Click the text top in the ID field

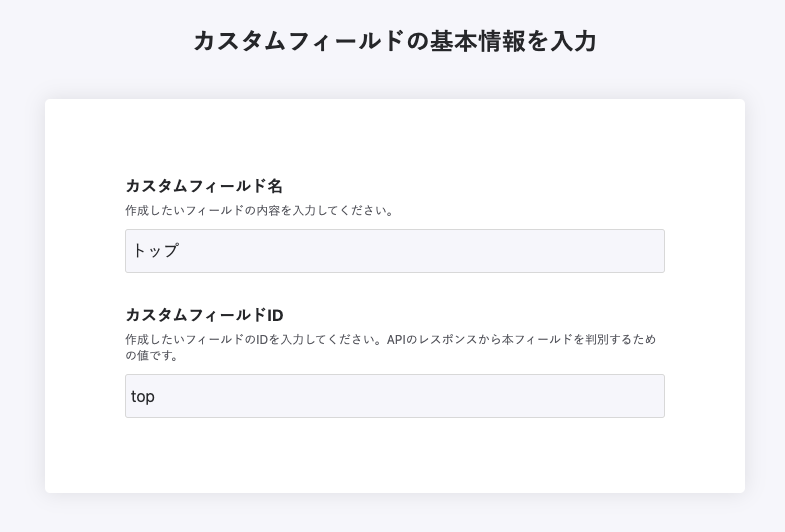[x=143, y=397]
